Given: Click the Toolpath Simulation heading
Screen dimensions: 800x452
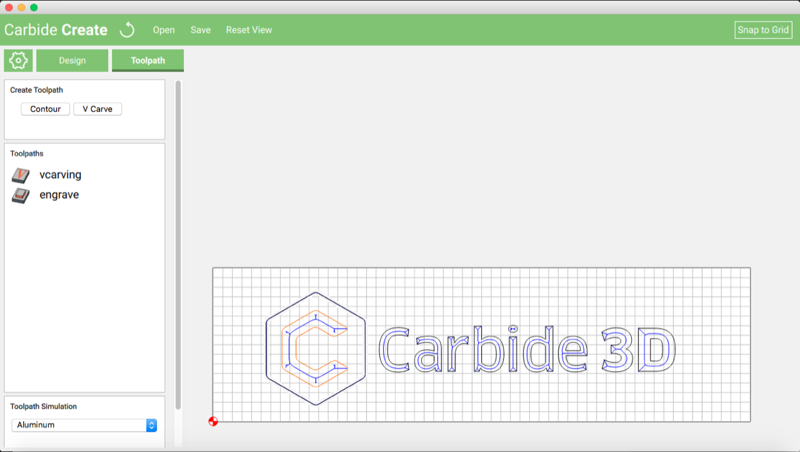Looking at the screenshot, I should pos(43,407).
